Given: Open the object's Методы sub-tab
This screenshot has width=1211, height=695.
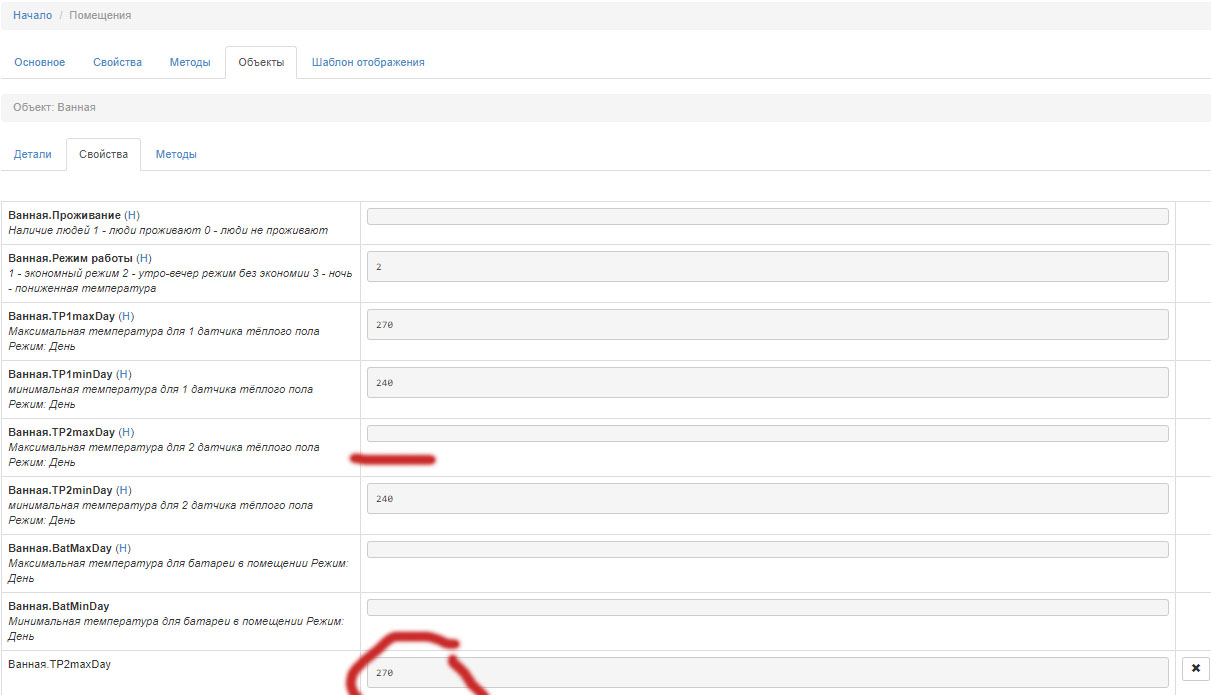Looking at the screenshot, I should [x=176, y=154].
